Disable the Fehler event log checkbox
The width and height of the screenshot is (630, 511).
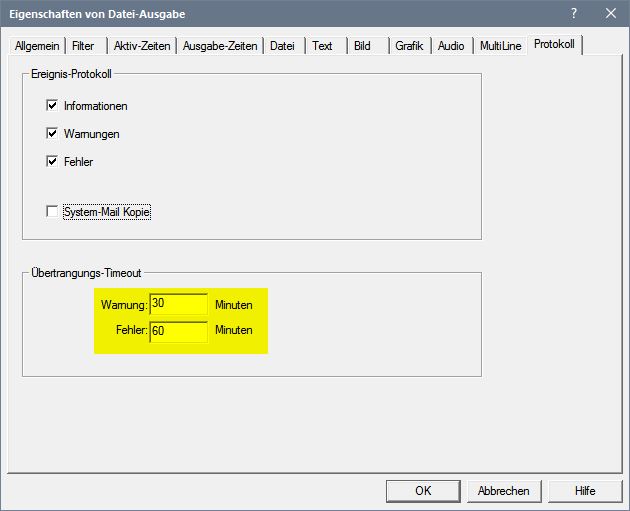[x=53, y=161]
